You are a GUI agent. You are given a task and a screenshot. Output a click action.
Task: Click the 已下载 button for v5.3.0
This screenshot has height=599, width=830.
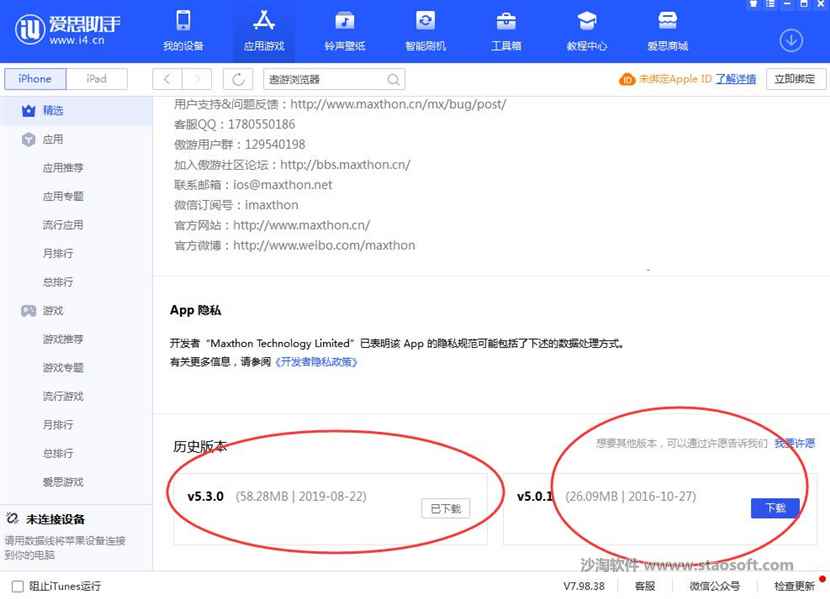point(446,509)
